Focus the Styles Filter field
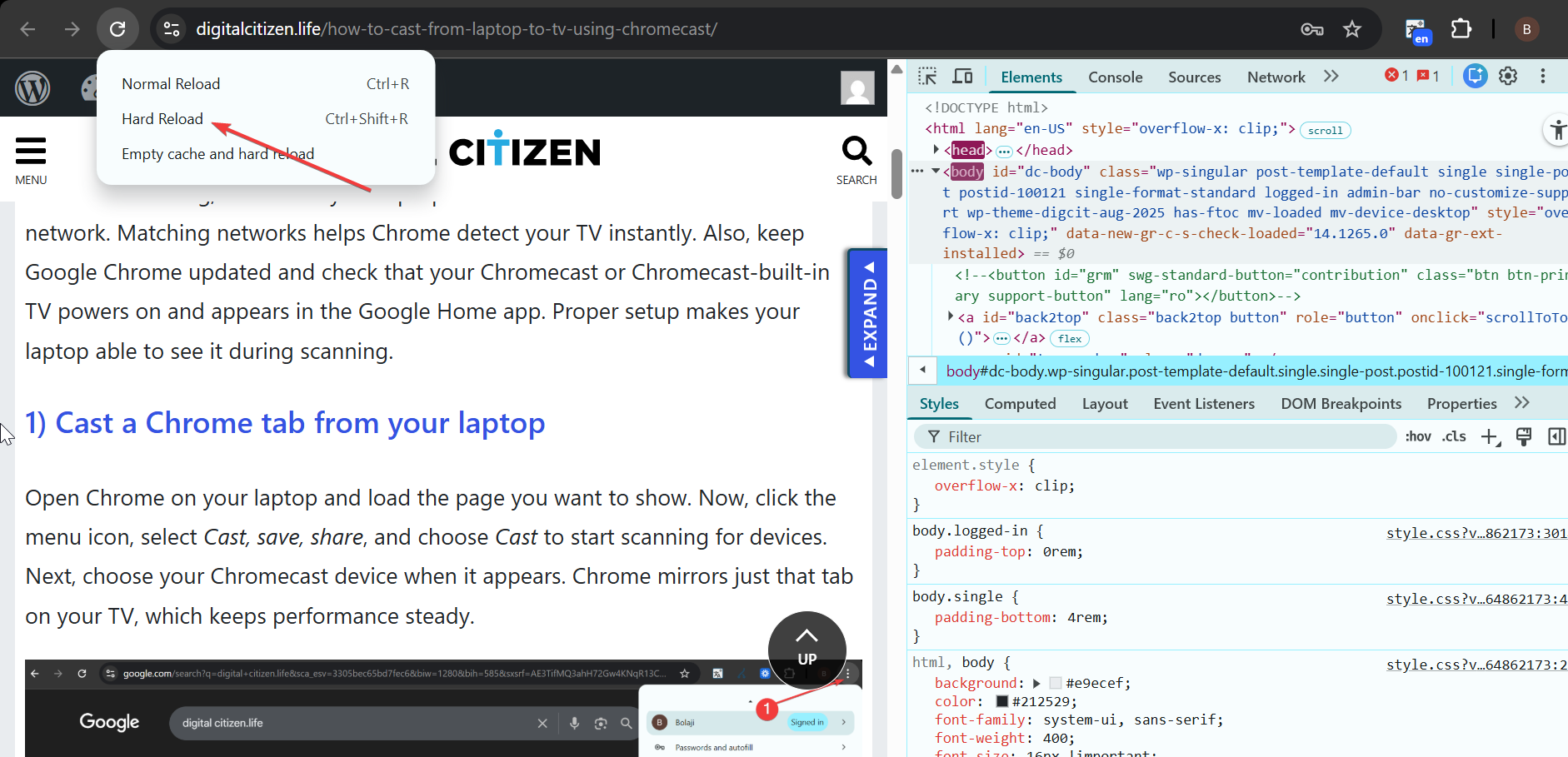 point(1156,437)
